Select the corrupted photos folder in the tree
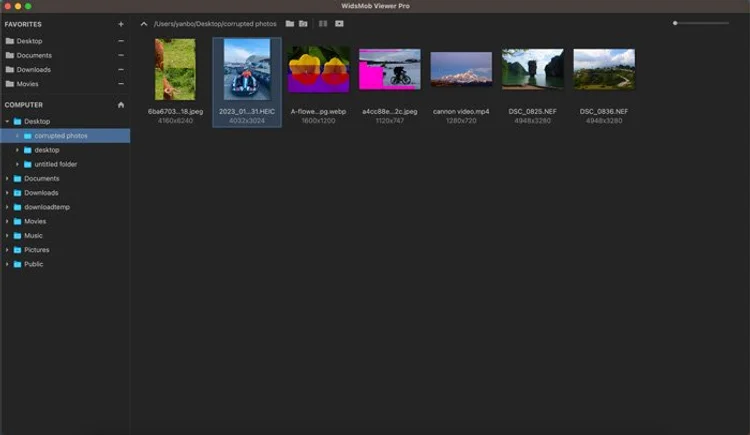The image size is (750, 435). (x=65, y=136)
